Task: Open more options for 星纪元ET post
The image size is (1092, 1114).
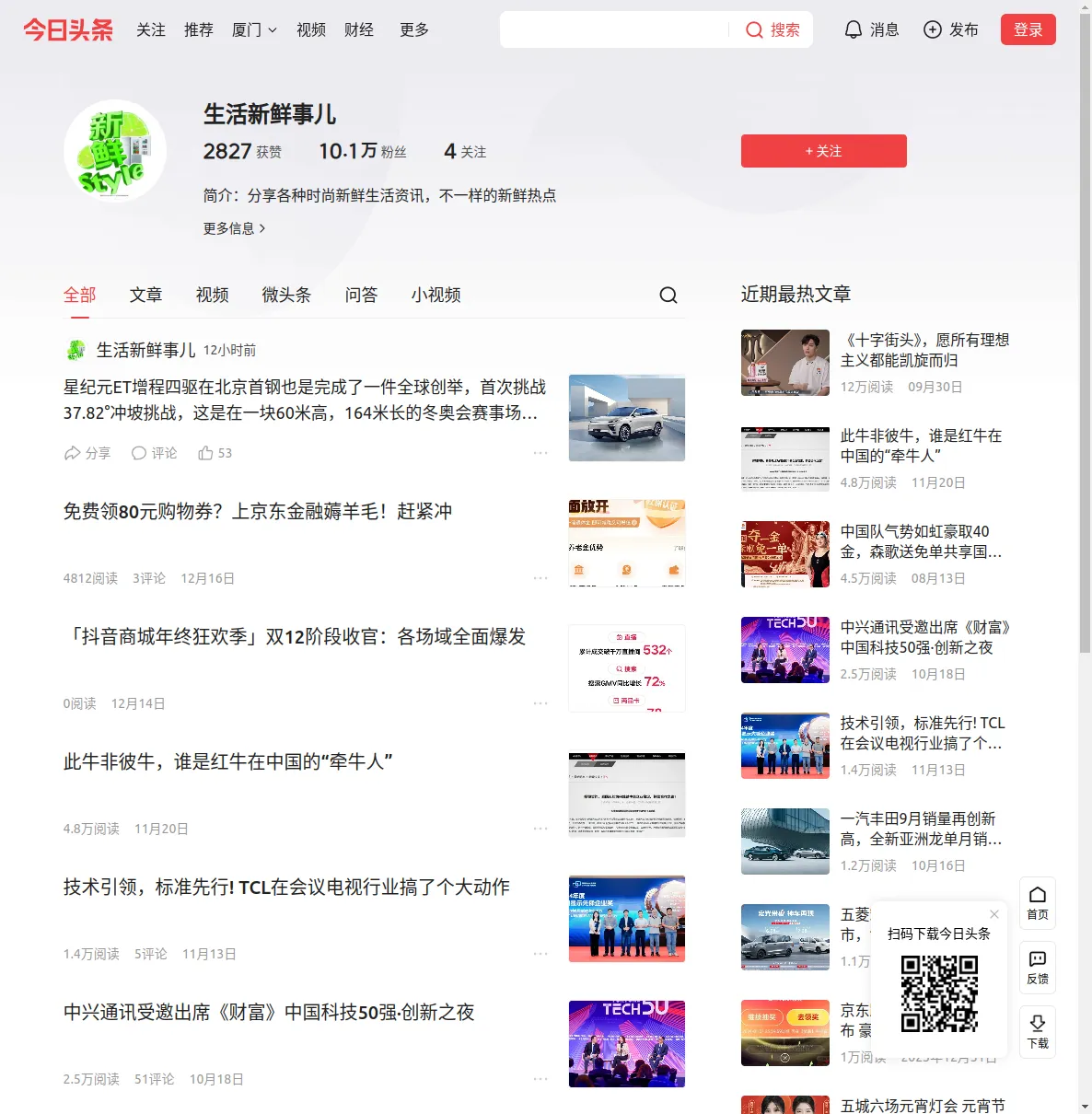Action: coord(540,453)
